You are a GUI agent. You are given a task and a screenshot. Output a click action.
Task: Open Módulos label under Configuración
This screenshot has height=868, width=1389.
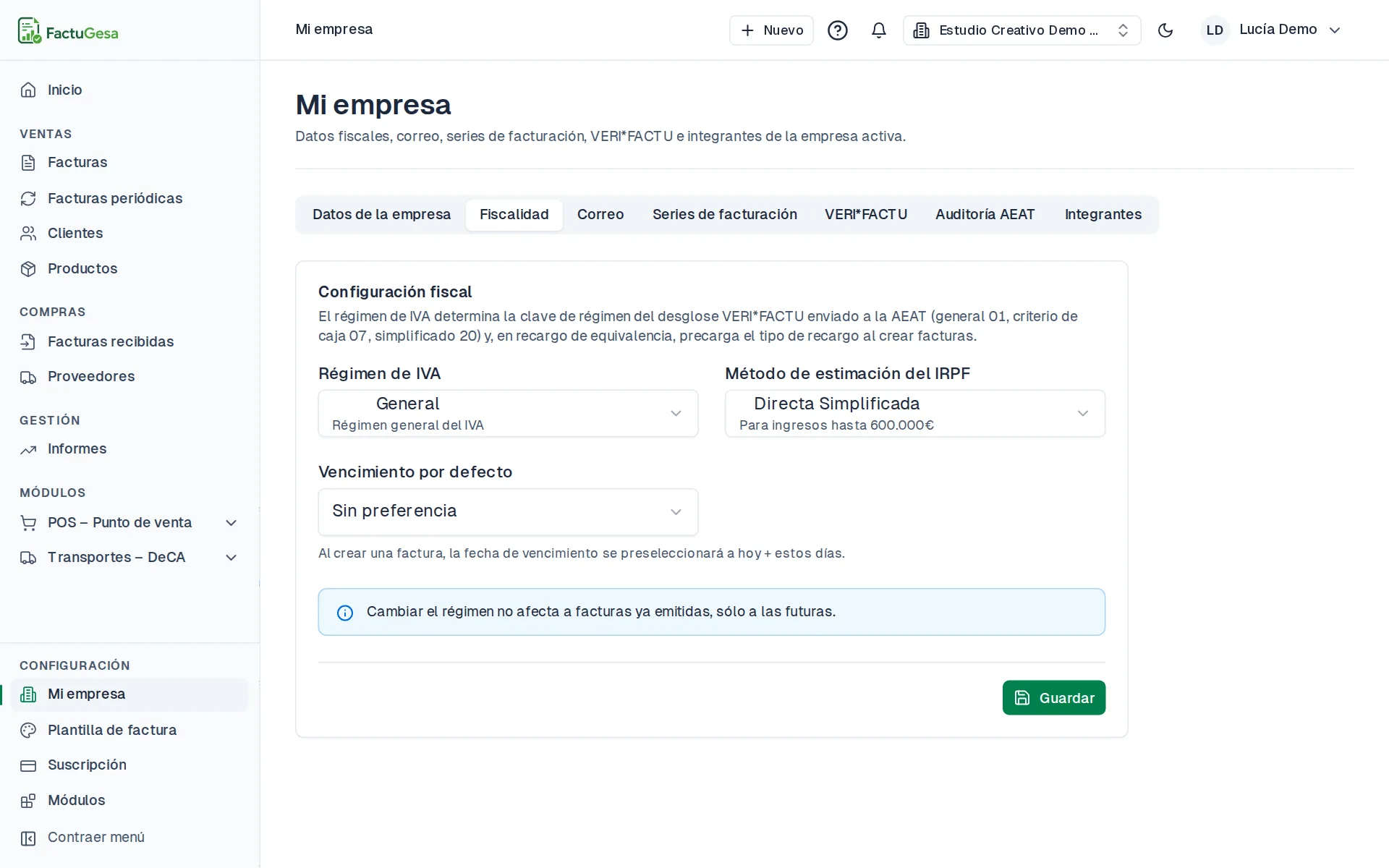pos(77,801)
